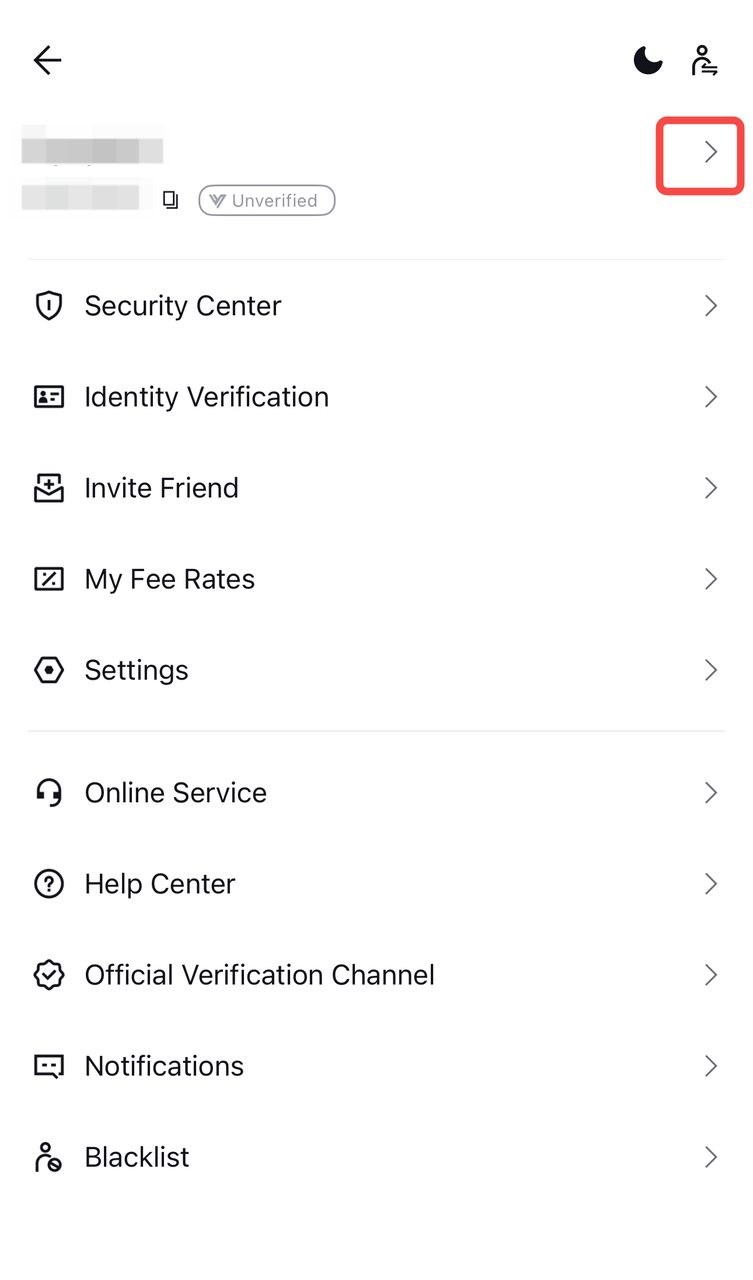Copy the UID with the copy icon
753x1280 pixels.
pos(171,200)
